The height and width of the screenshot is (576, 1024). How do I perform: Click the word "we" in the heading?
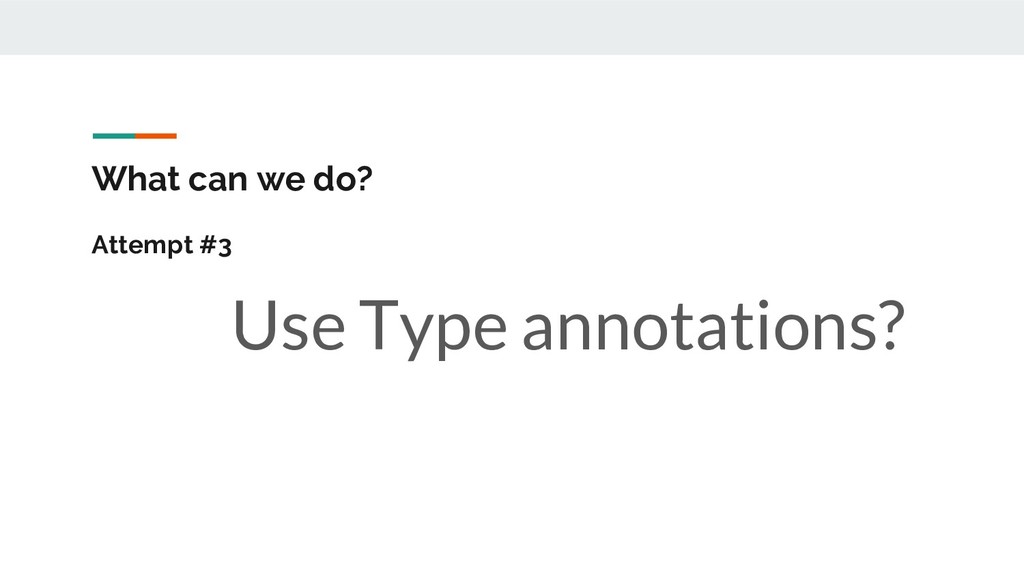click(262, 182)
